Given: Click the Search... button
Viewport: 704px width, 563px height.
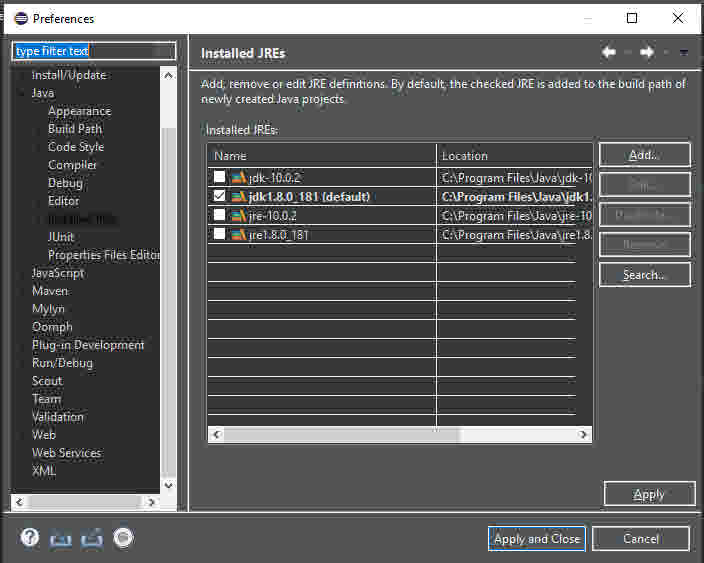Looking at the screenshot, I should (644, 274).
